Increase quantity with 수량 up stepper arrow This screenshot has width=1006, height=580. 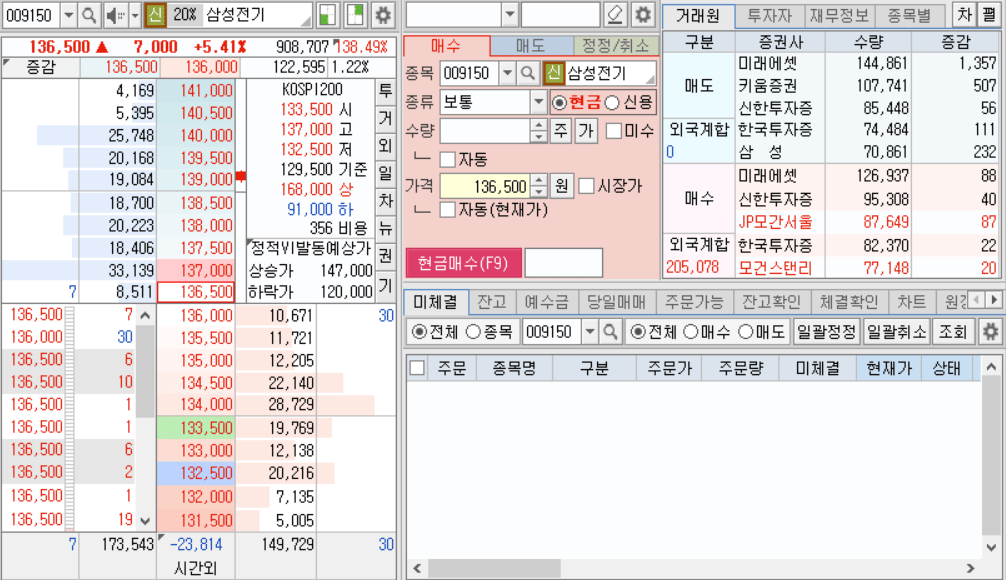point(539,126)
